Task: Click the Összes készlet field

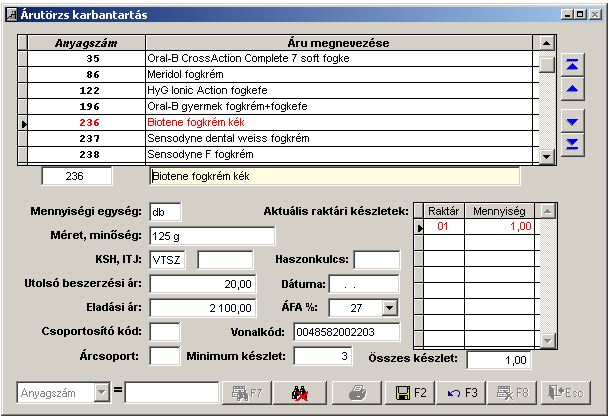Action: click(x=498, y=360)
